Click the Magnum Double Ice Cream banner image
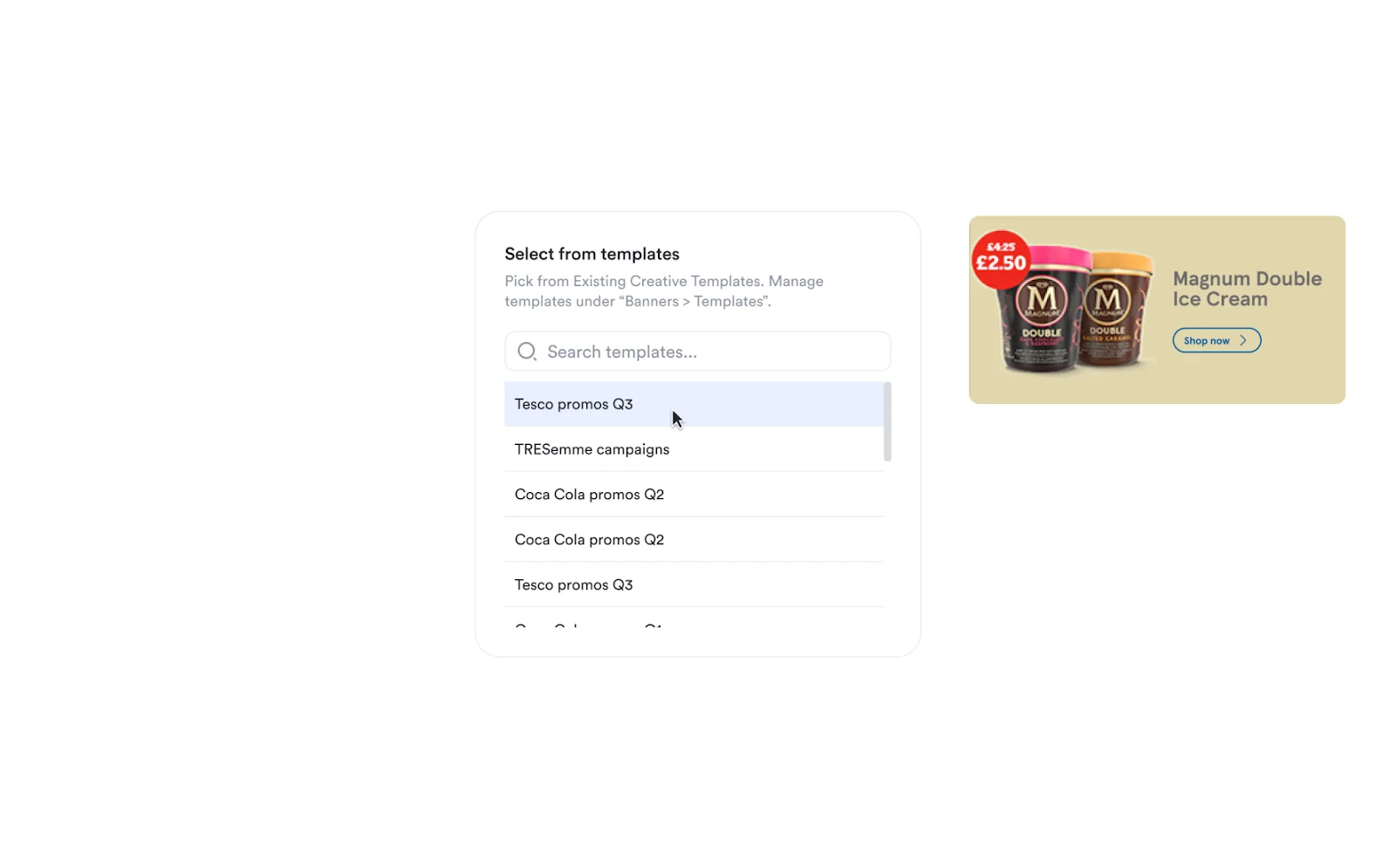Viewport: 1396px width, 868px height. tap(1157, 311)
